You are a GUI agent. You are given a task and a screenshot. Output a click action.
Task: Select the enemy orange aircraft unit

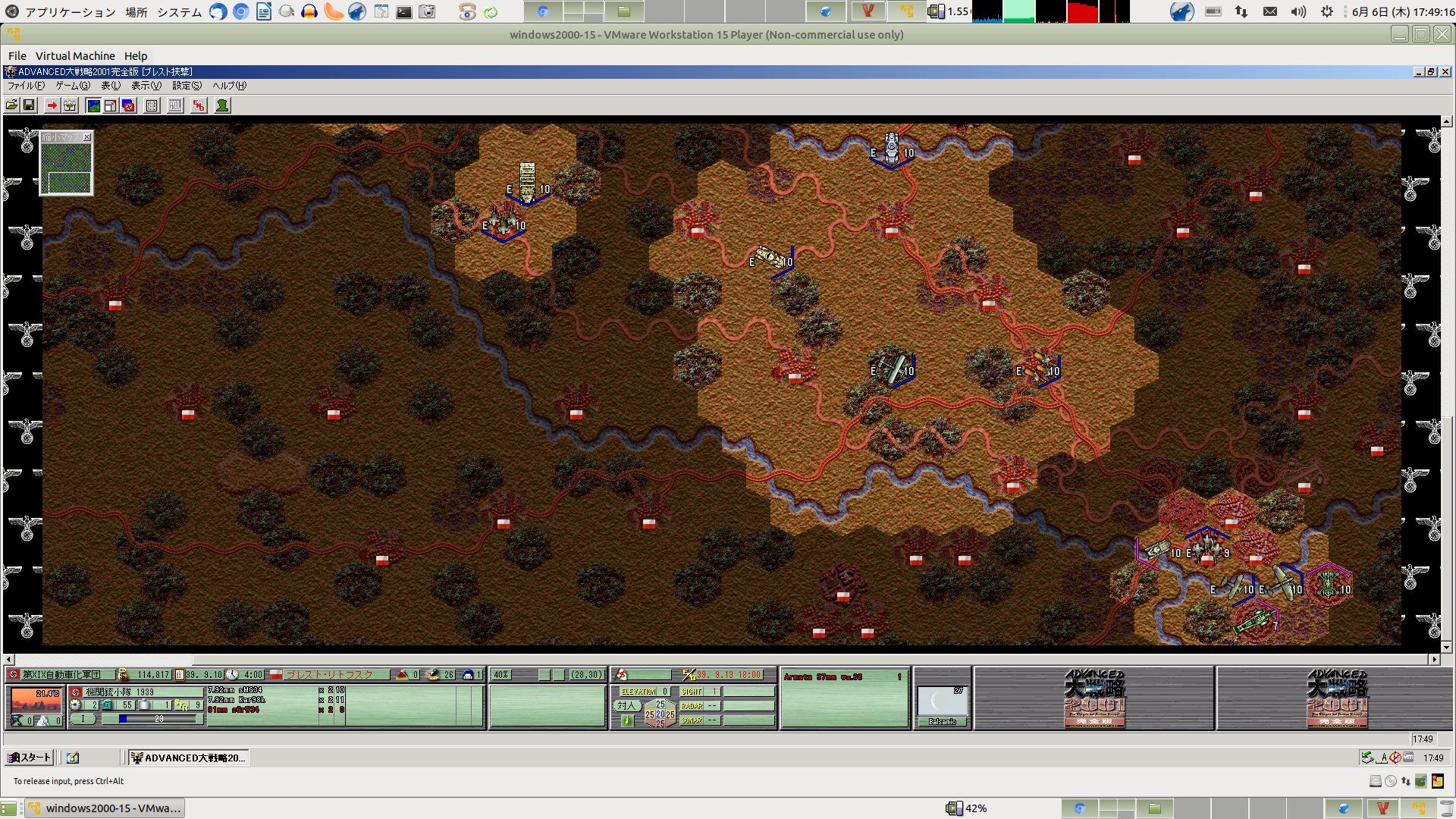pyautogui.click(x=1038, y=369)
